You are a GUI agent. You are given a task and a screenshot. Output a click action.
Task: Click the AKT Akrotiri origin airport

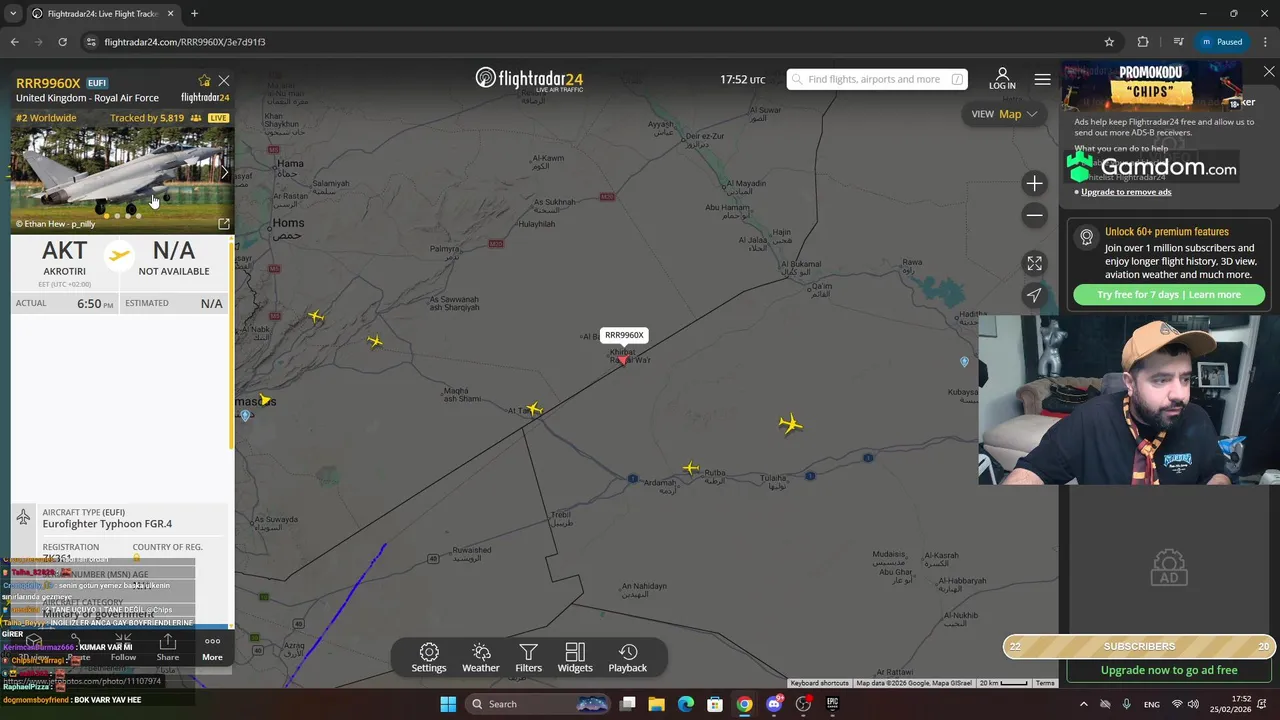(64, 259)
